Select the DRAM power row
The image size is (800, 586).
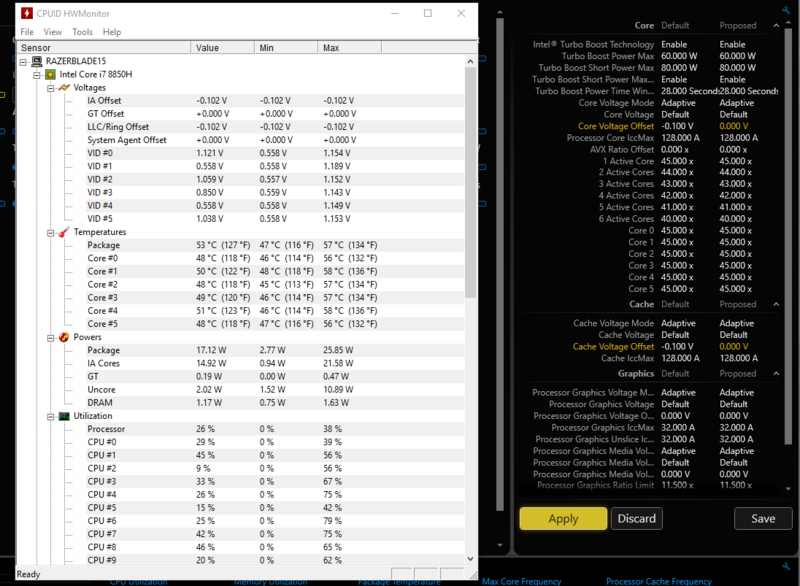(275, 402)
